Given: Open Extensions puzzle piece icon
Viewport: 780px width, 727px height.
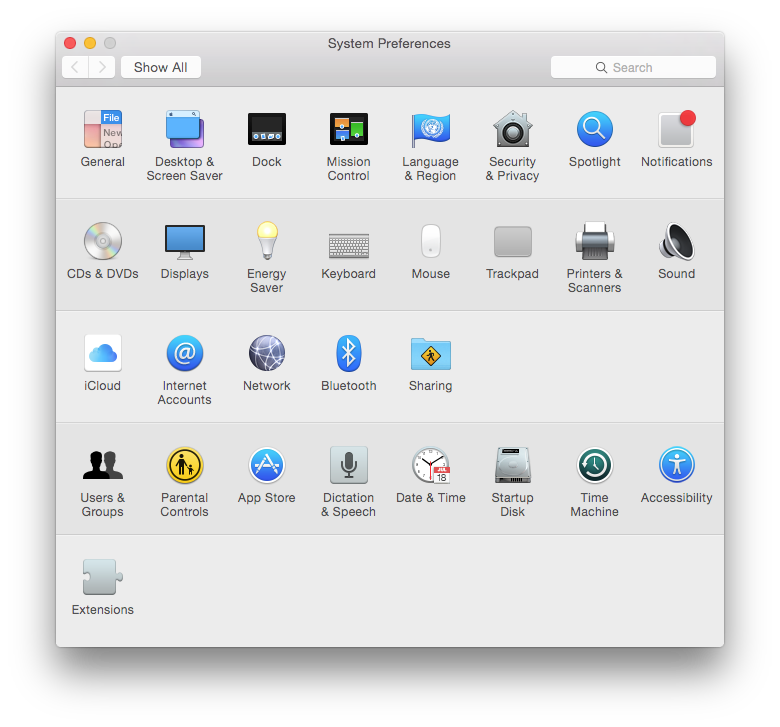Looking at the screenshot, I should point(102,577).
